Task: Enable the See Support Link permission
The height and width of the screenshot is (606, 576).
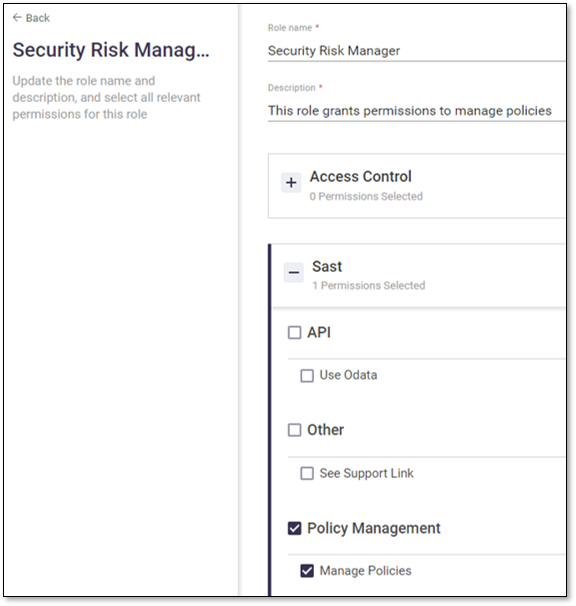Action: (307, 473)
